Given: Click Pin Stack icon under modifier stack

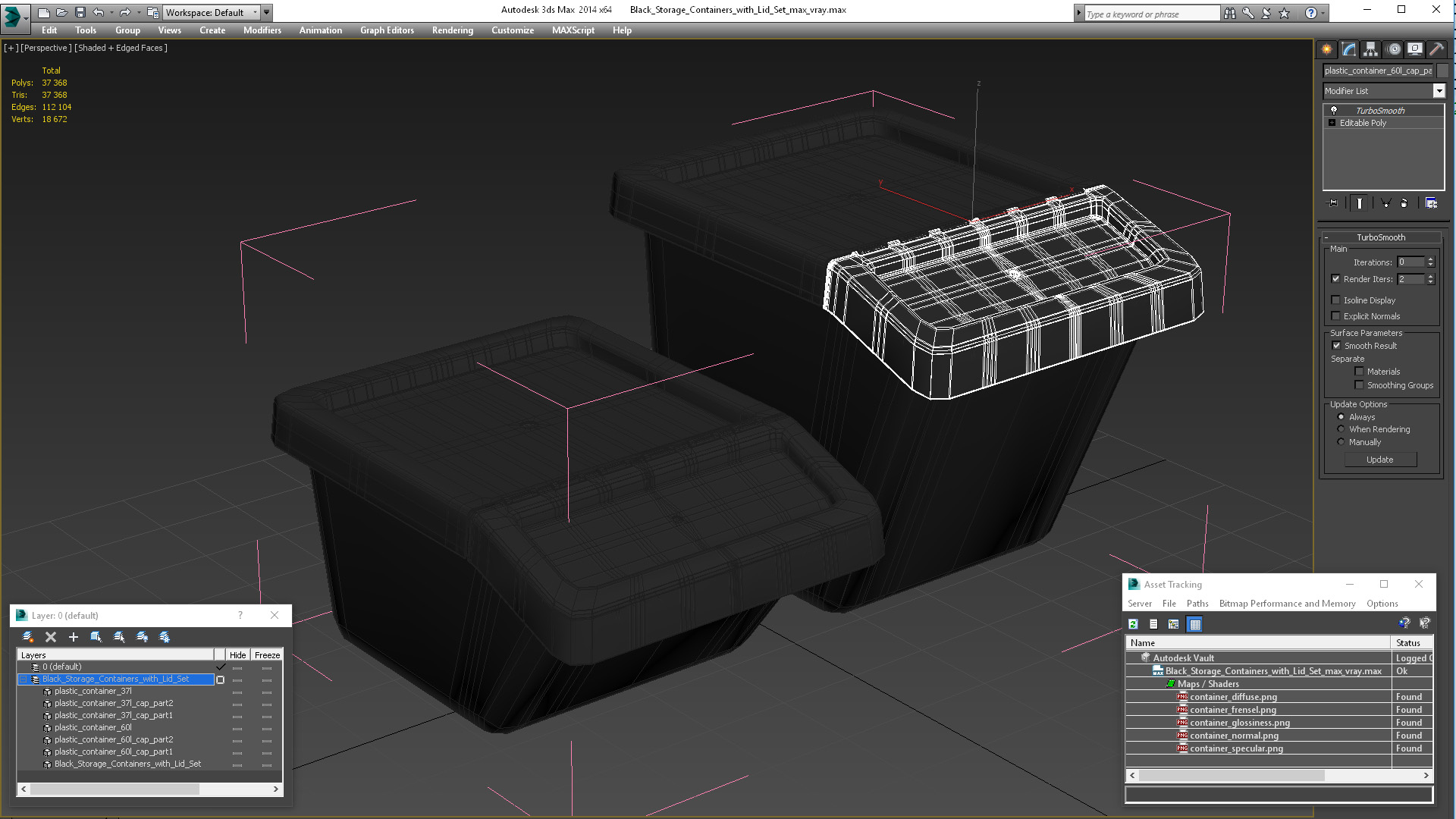Looking at the screenshot, I should 1333,203.
